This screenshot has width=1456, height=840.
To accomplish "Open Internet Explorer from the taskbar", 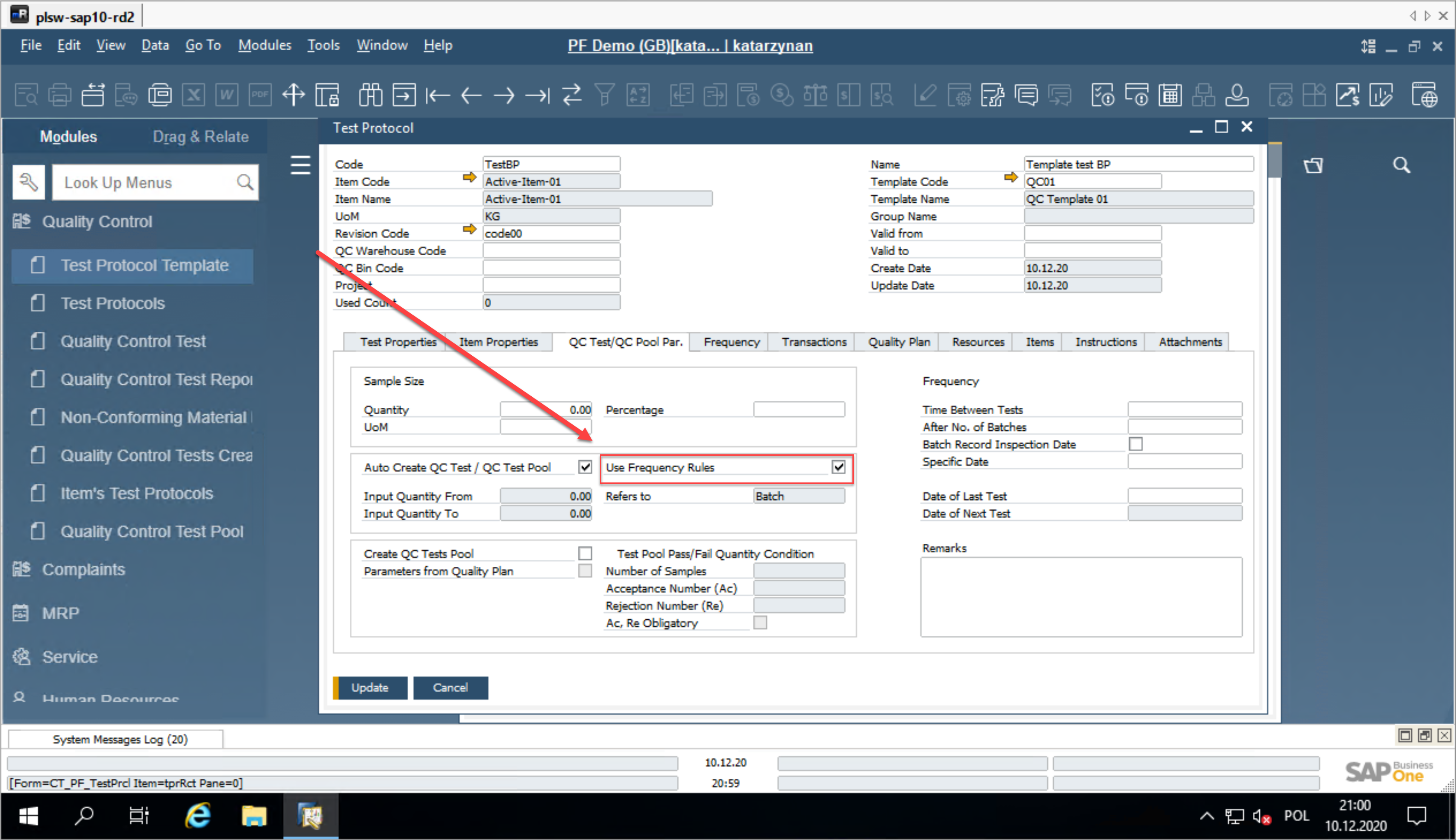I will click(x=198, y=816).
